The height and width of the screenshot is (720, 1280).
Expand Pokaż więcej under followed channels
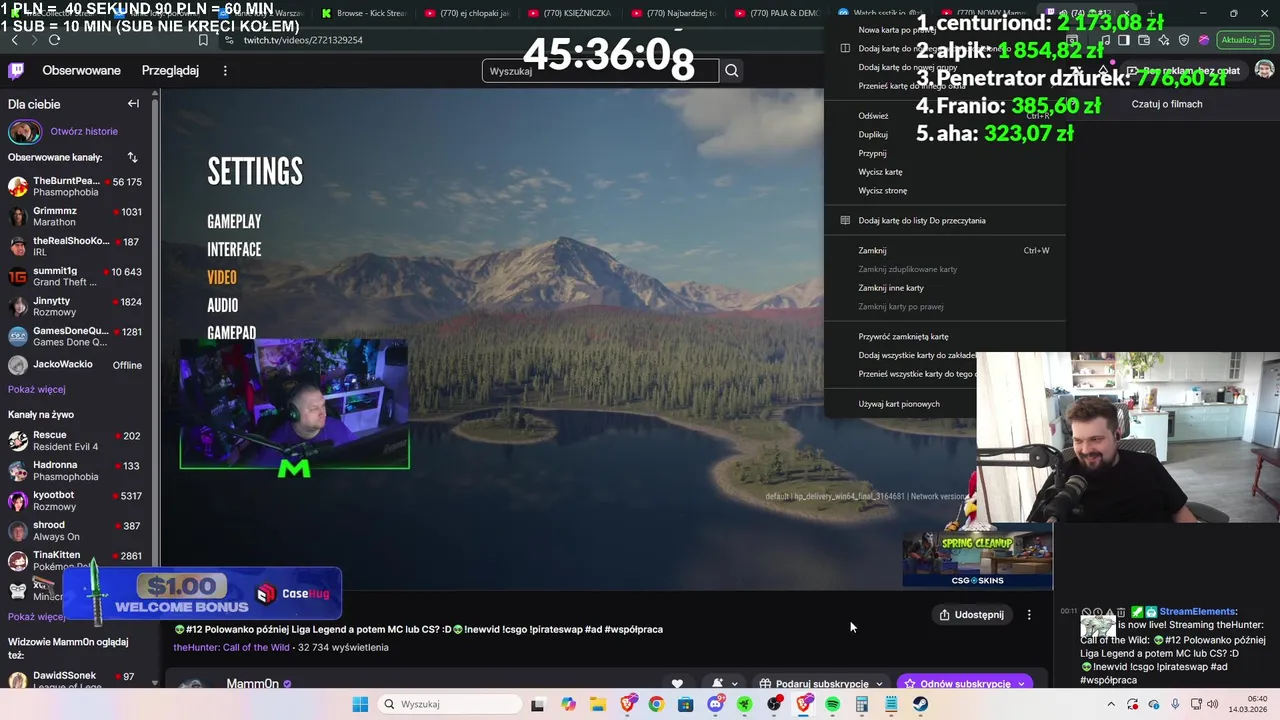37,389
